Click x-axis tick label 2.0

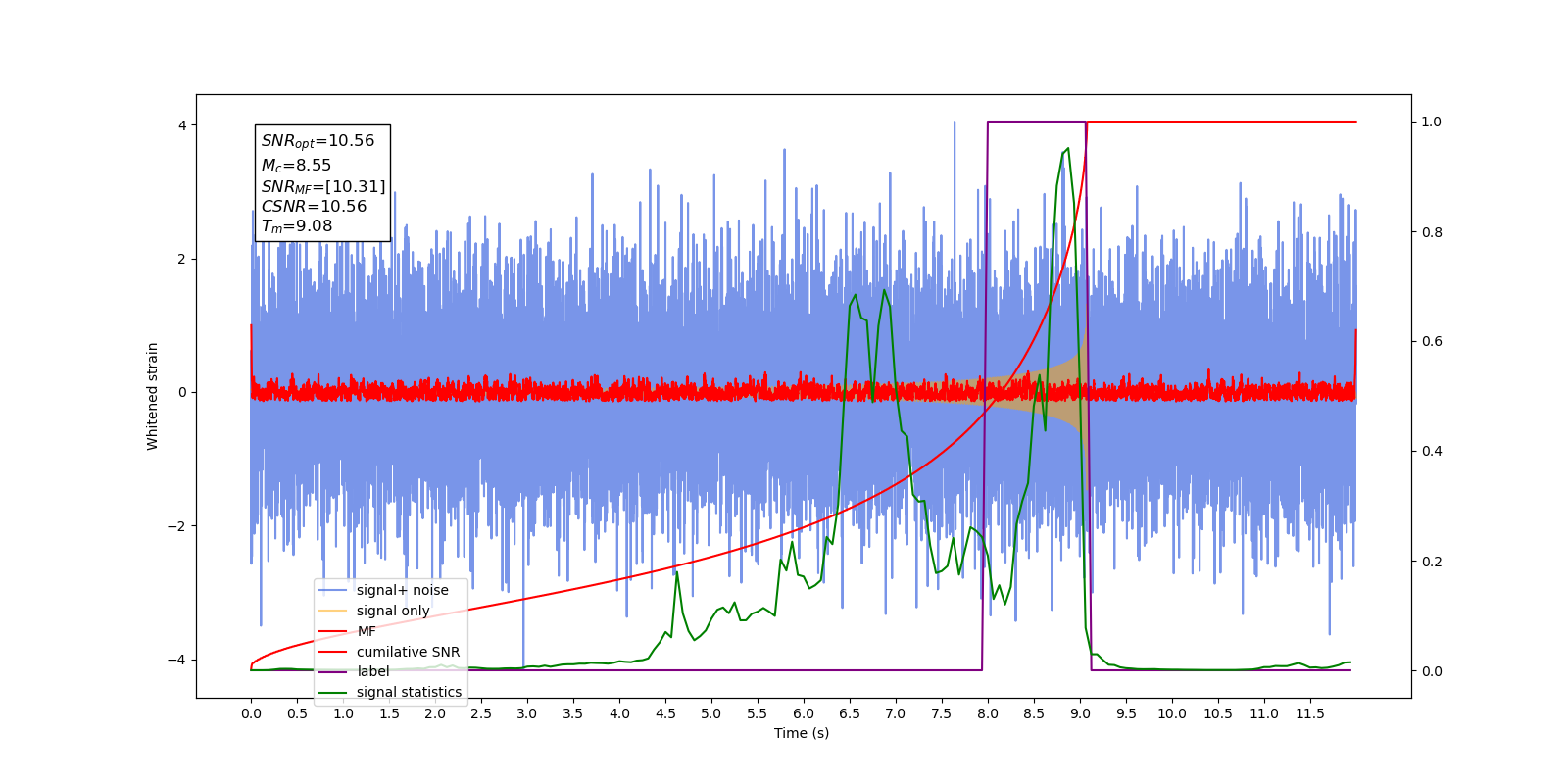tap(435, 713)
